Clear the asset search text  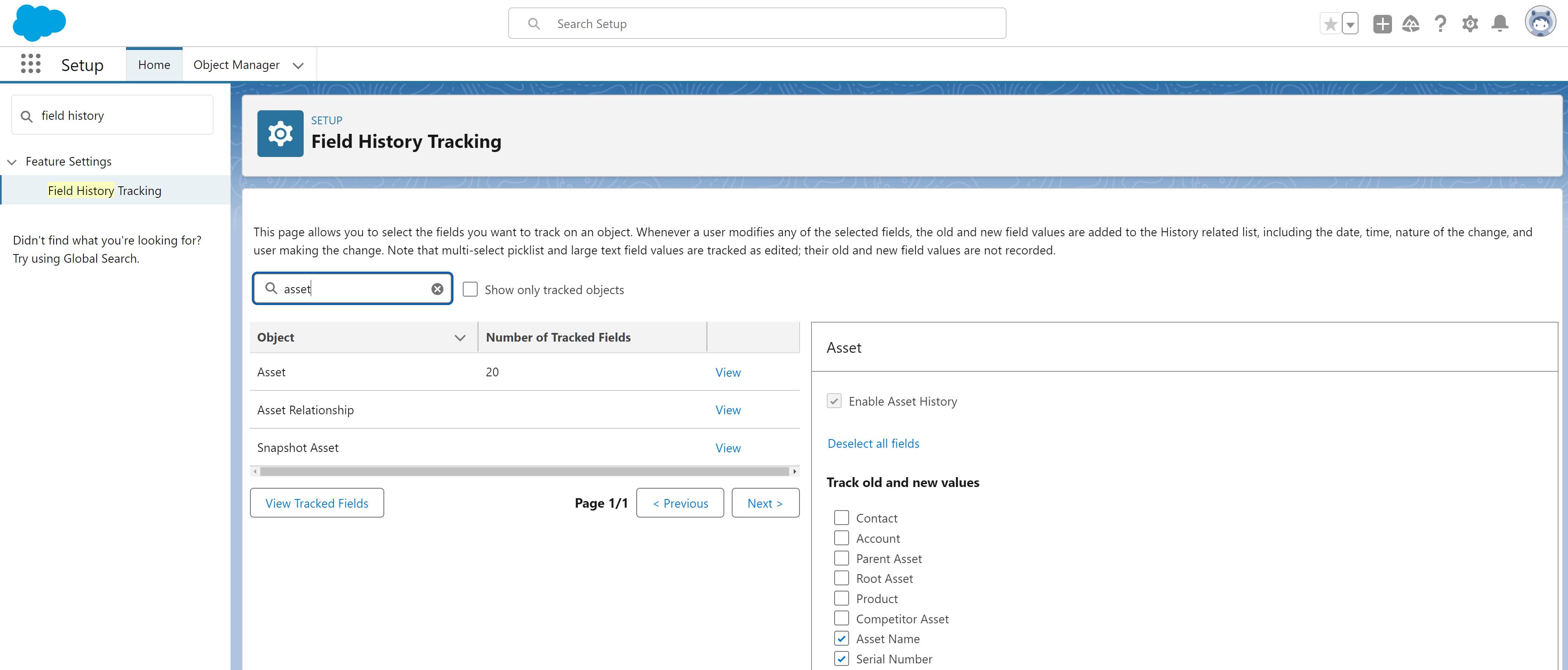point(437,289)
